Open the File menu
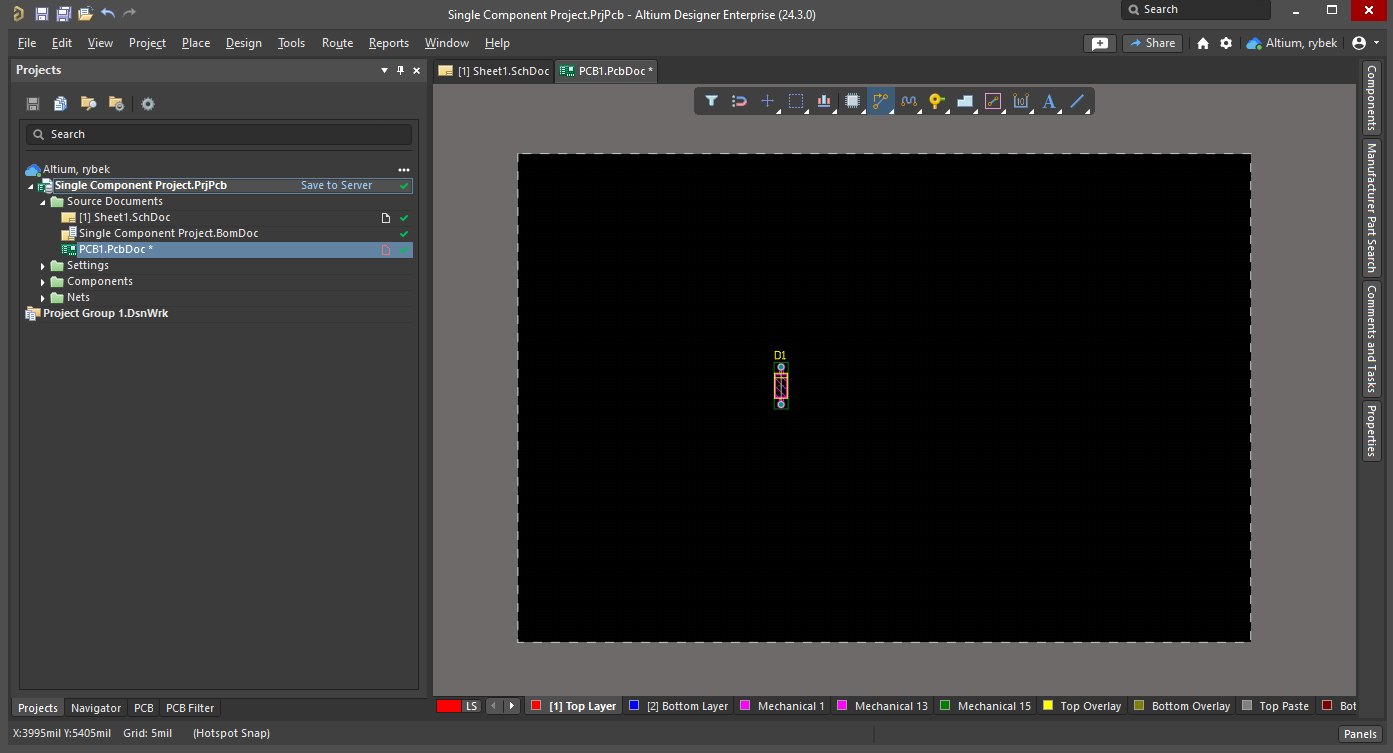Viewport: 1393px width, 753px height. [x=27, y=43]
